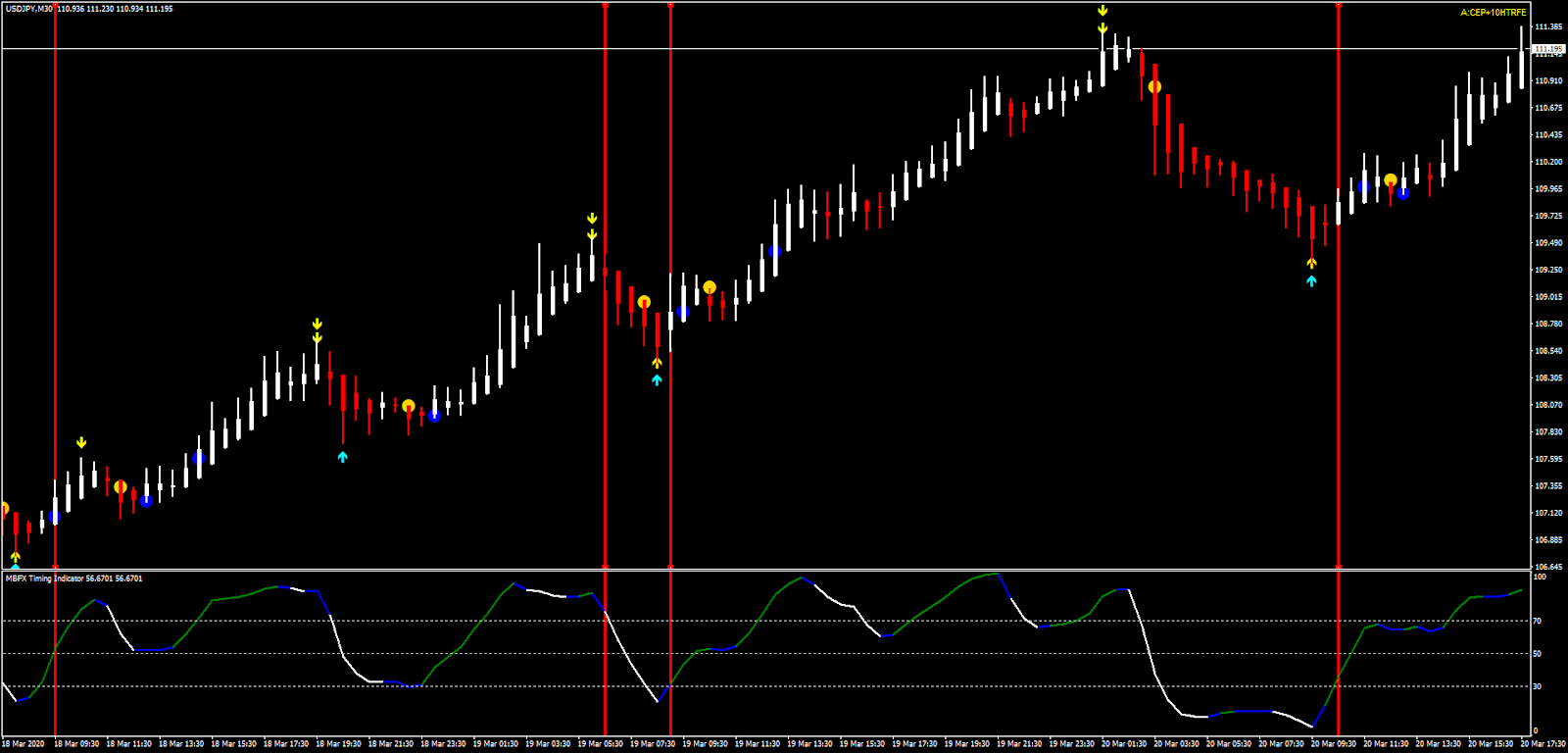Click the 20 Mar 05:30 time label
The width and height of the screenshot is (1568, 753).
coord(1228,744)
